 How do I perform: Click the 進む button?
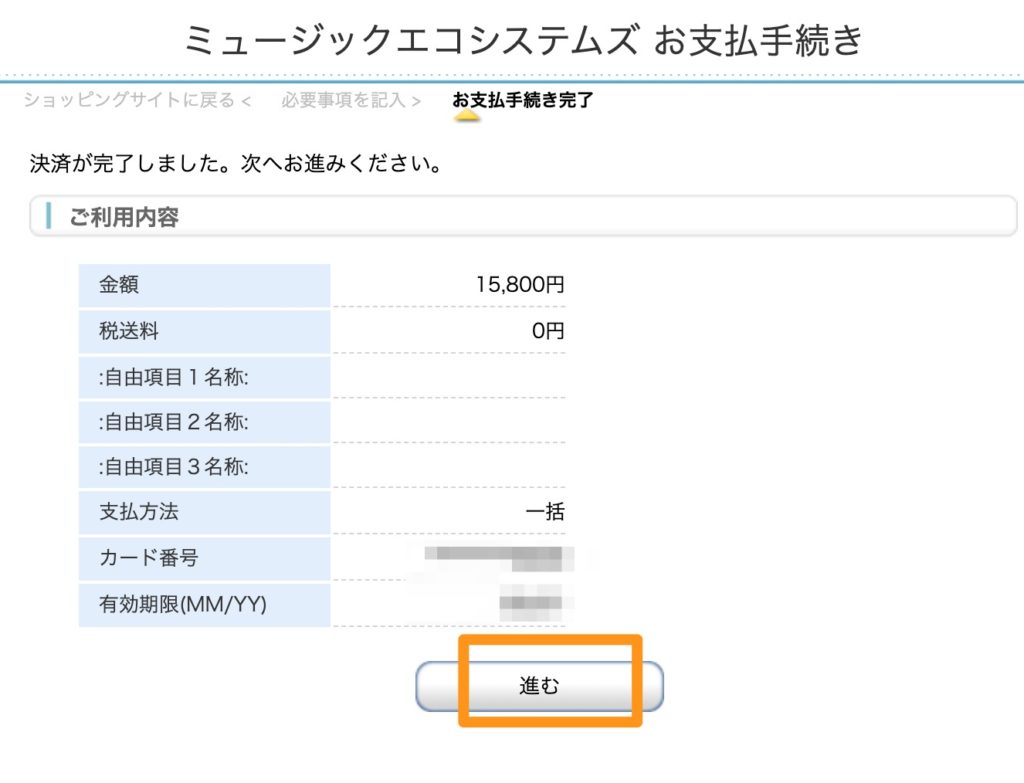(x=539, y=686)
